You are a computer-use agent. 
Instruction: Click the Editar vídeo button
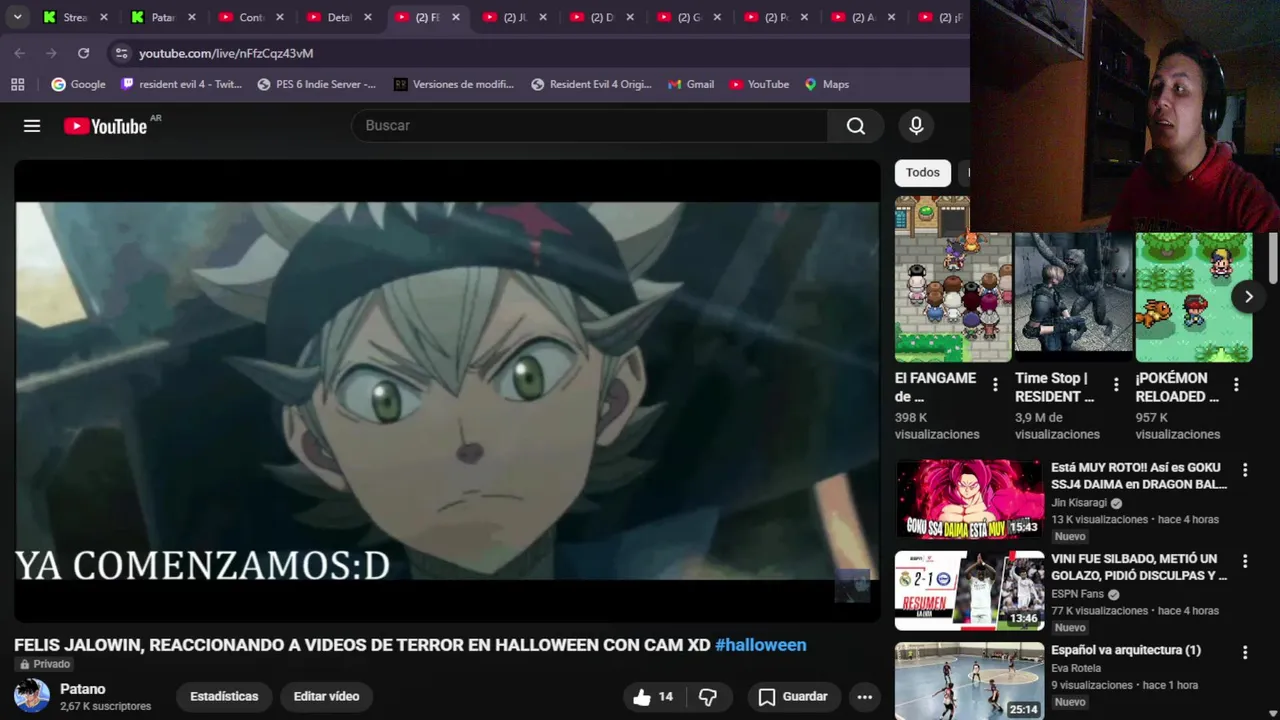[x=326, y=697]
